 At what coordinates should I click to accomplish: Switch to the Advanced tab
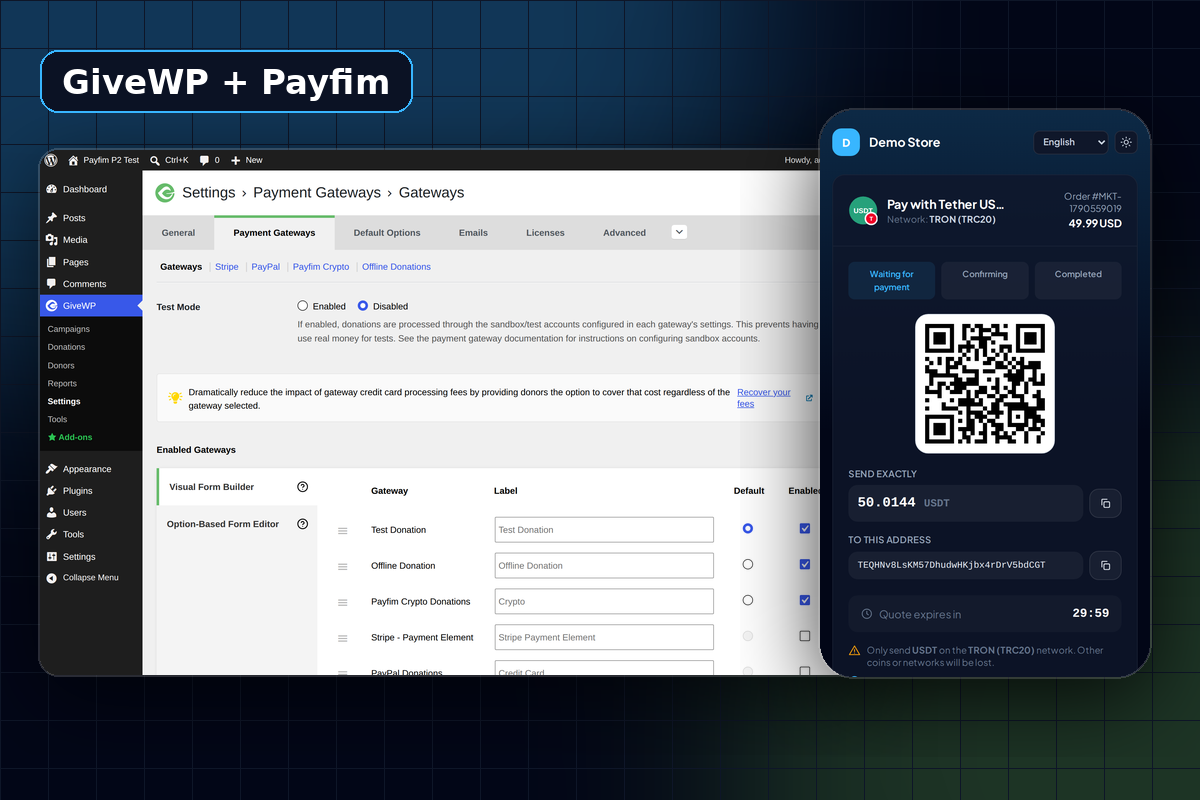pos(624,233)
